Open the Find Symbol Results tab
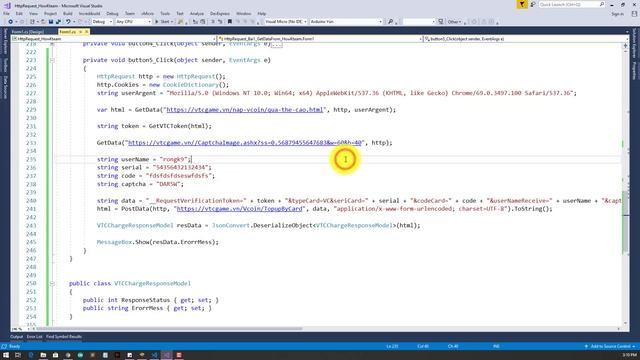Screen dimensions: 640x360 (x=64, y=337)
